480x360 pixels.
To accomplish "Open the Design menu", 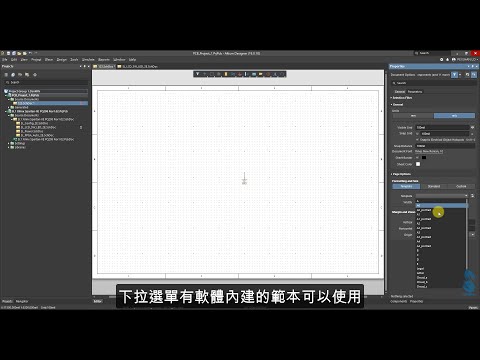I will 61,59.
